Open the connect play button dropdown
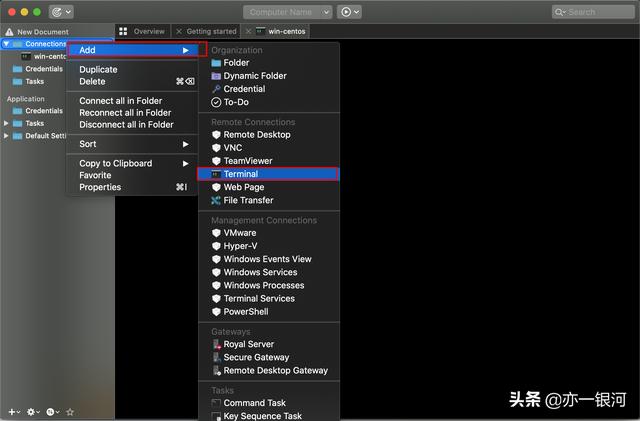 pos(349,12)
